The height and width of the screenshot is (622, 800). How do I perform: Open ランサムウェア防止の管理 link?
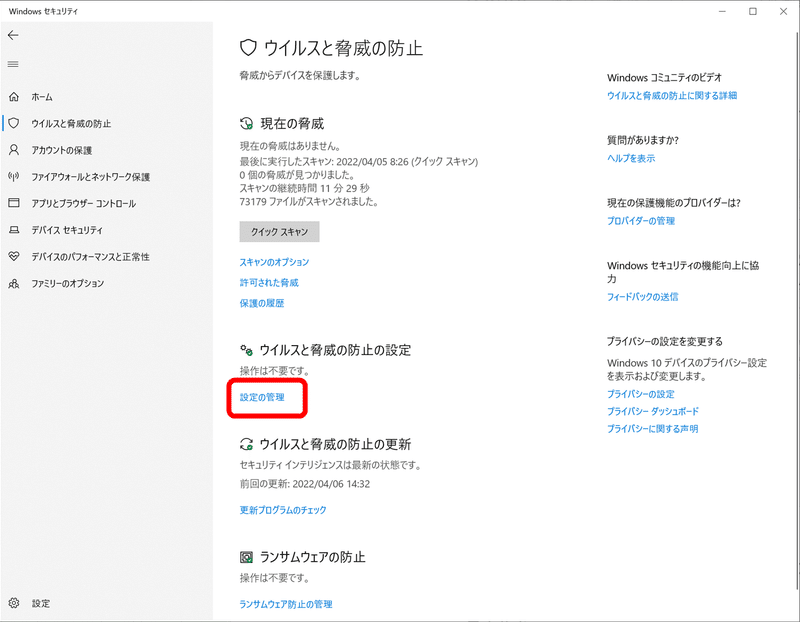point(286,604)
